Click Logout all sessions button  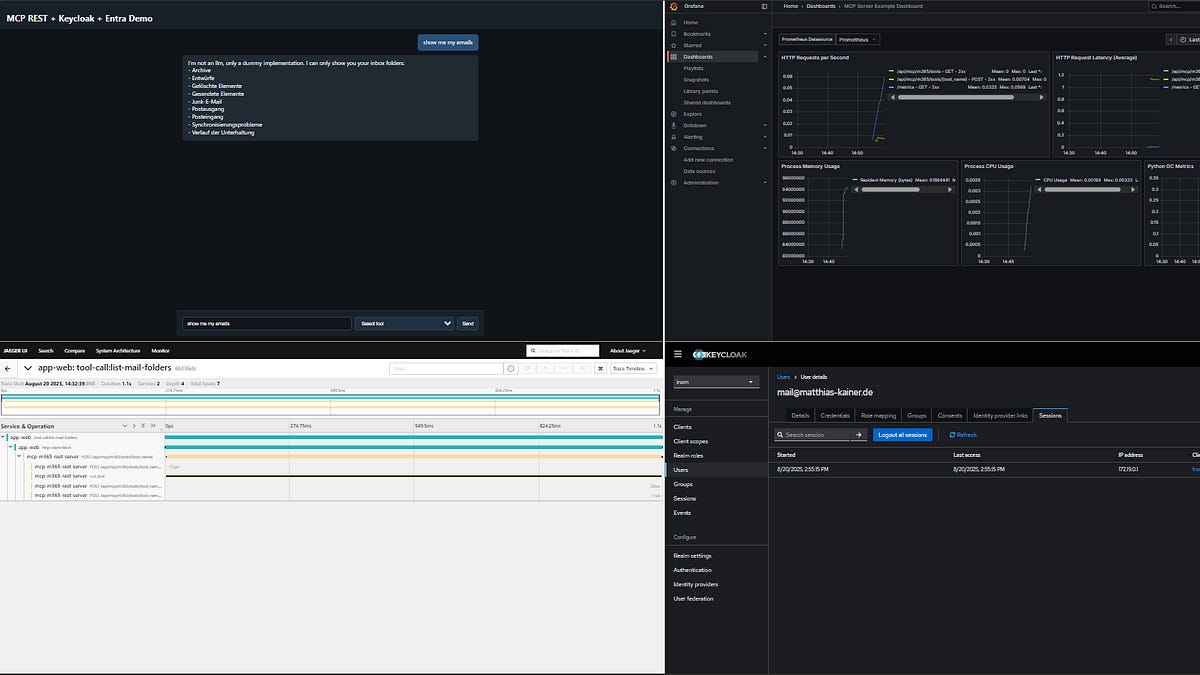pyautogui.click(x=903, y=435)
